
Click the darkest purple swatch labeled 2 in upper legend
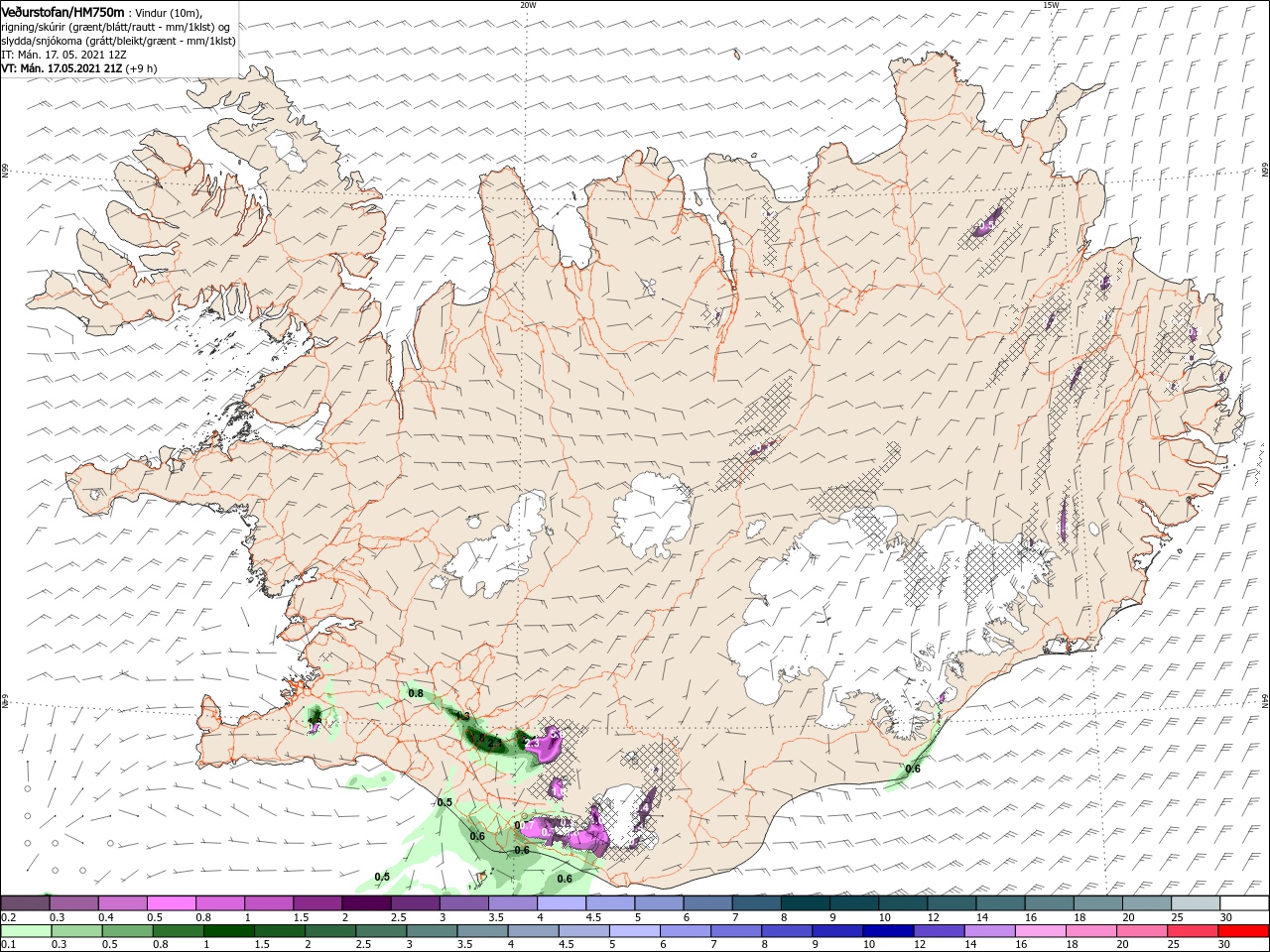367,903
